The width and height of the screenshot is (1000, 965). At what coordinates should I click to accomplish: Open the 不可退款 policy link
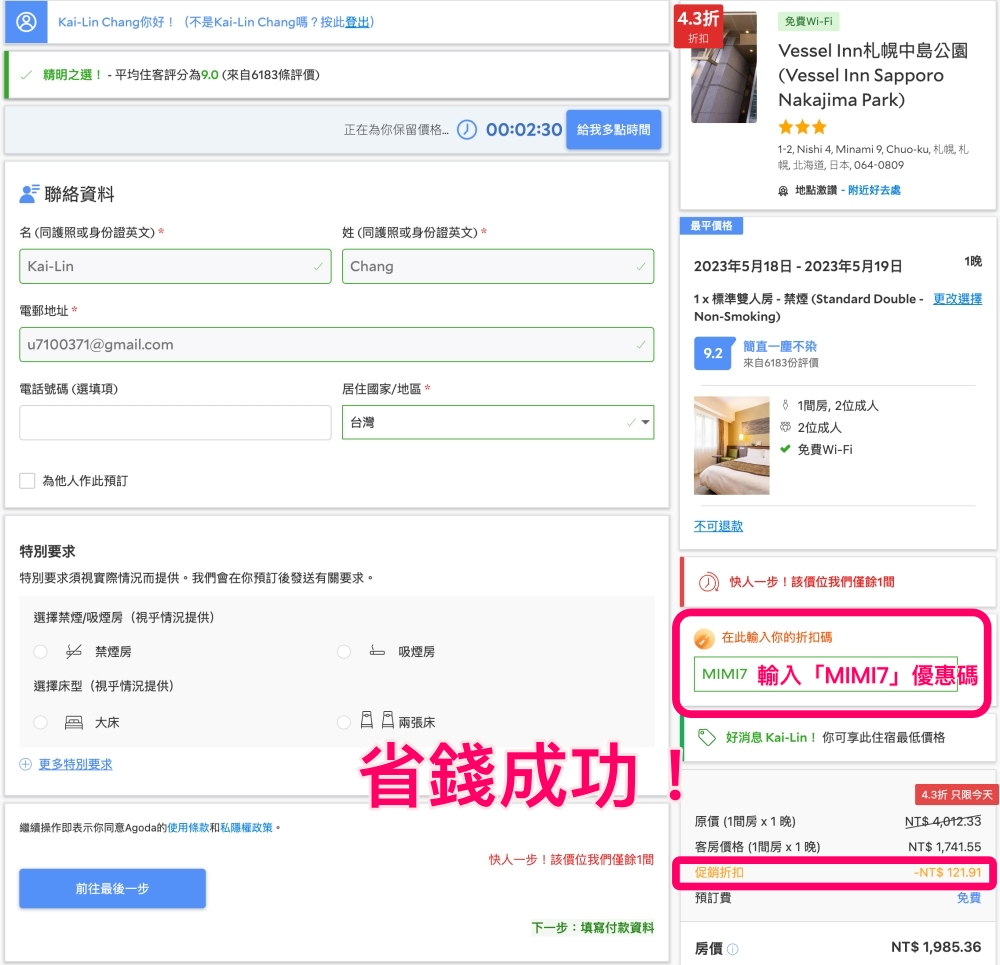click(x=718, y=526)
